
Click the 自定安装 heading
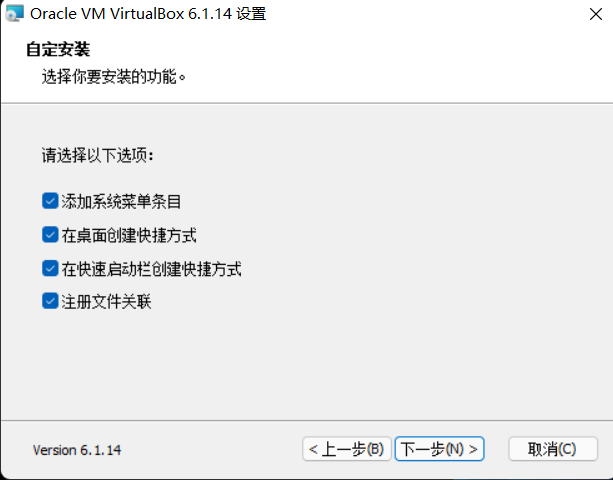pos(58,50)
